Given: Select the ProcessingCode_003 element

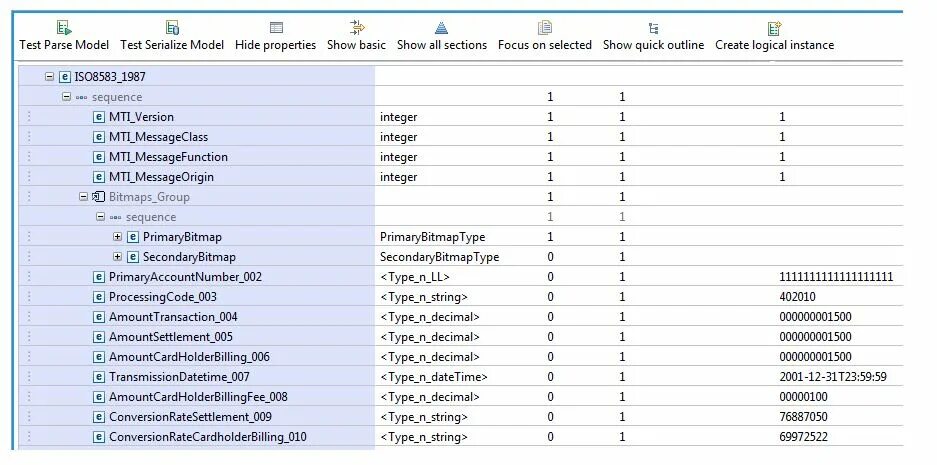Looking at the screenshot, I should (162, 297).
